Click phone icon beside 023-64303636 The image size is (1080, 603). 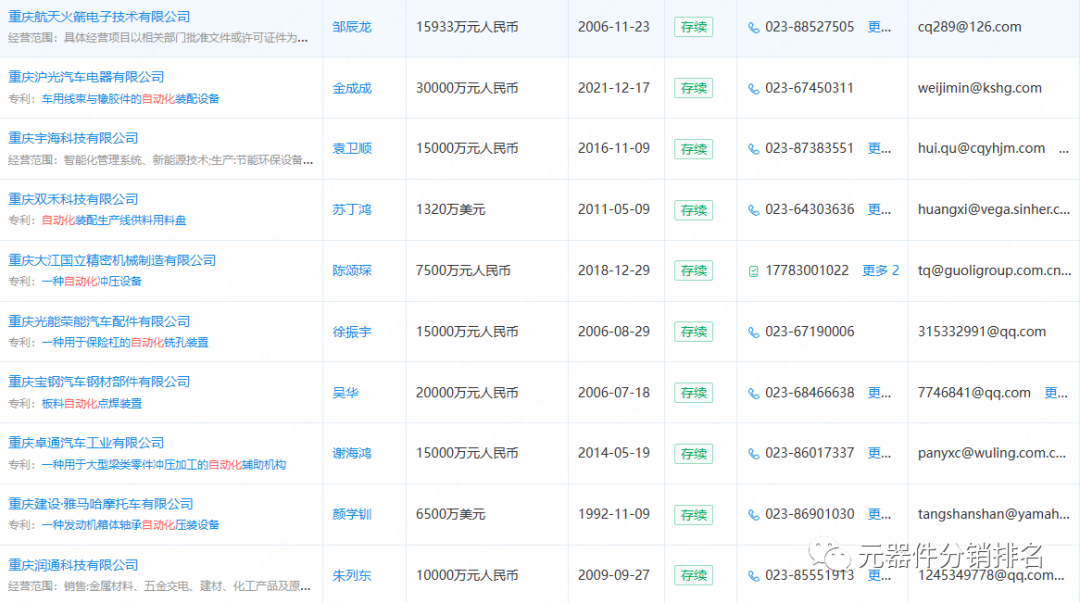coord(754,210)
